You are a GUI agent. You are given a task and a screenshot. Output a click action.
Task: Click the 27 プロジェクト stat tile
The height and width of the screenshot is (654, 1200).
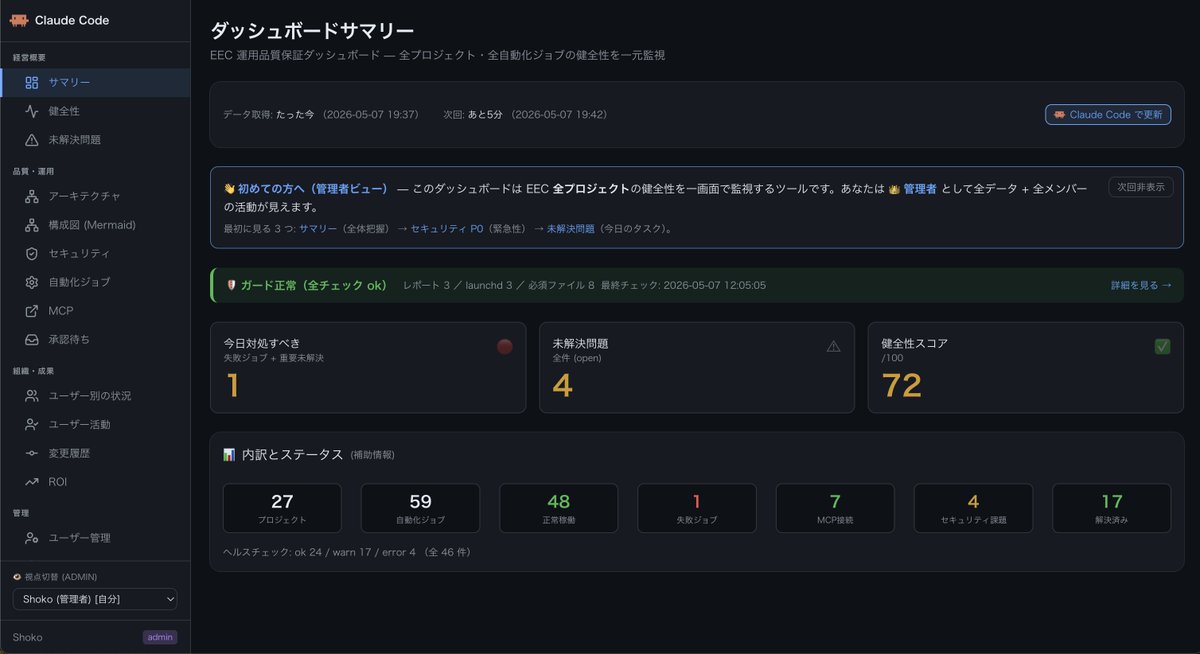282,508
